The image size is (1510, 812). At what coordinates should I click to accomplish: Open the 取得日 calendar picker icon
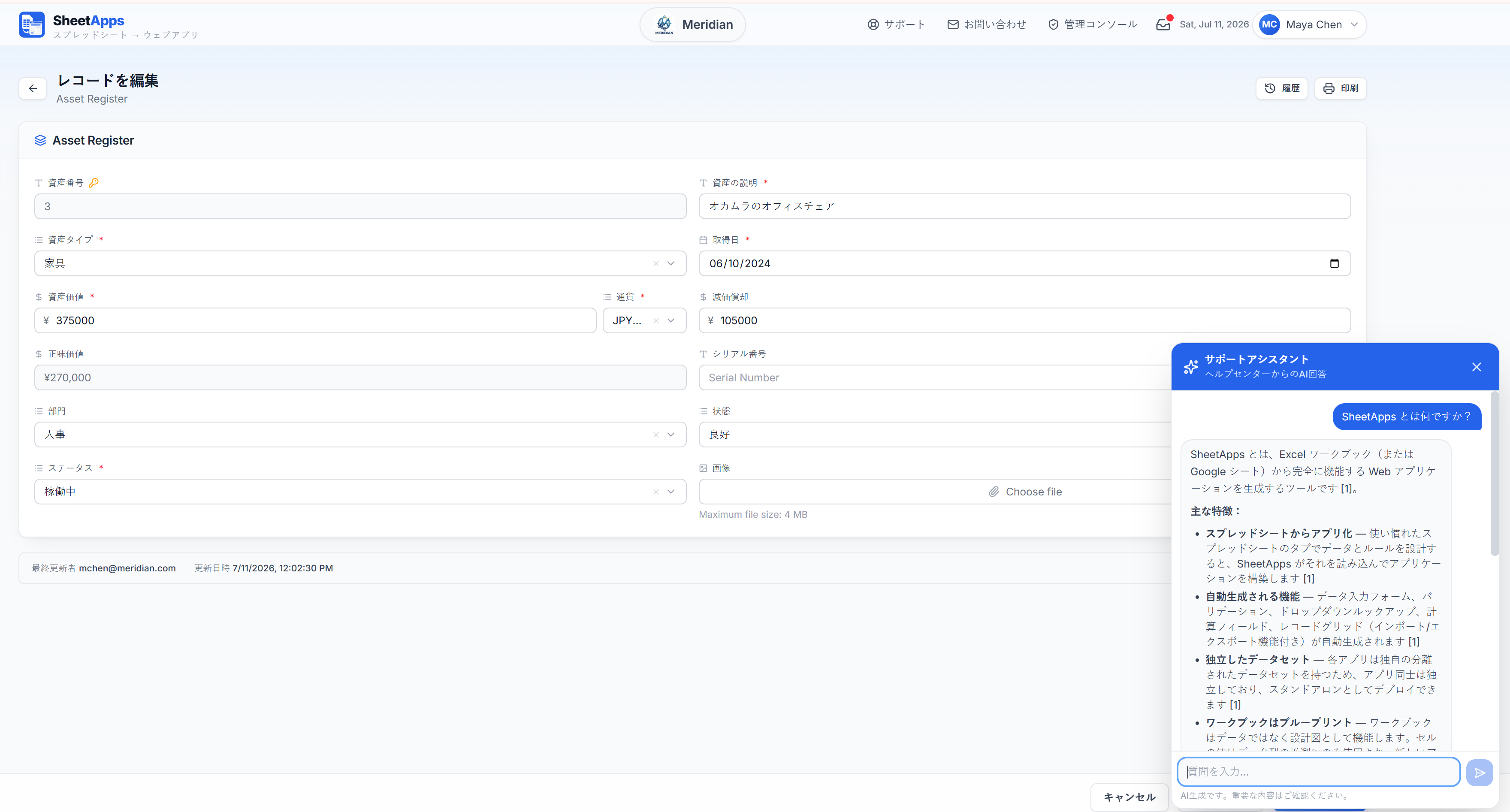1334,263
